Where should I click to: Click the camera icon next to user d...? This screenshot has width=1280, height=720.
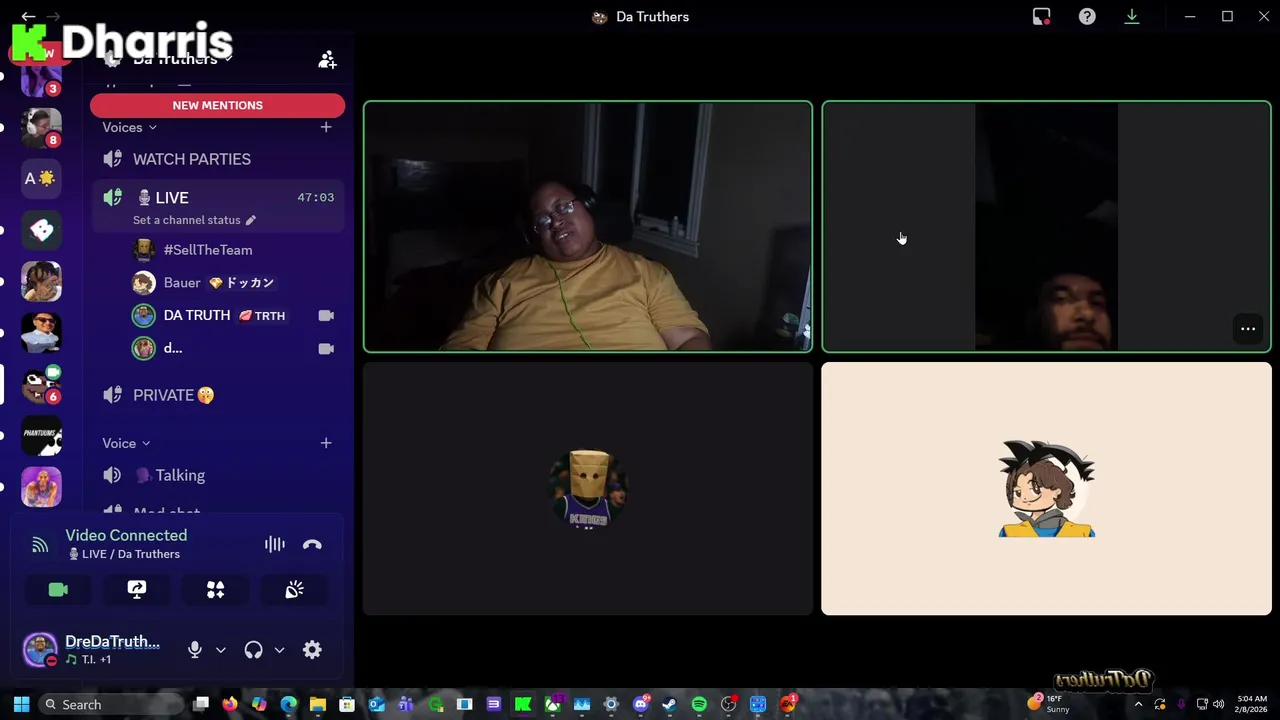tap(326, 348)
